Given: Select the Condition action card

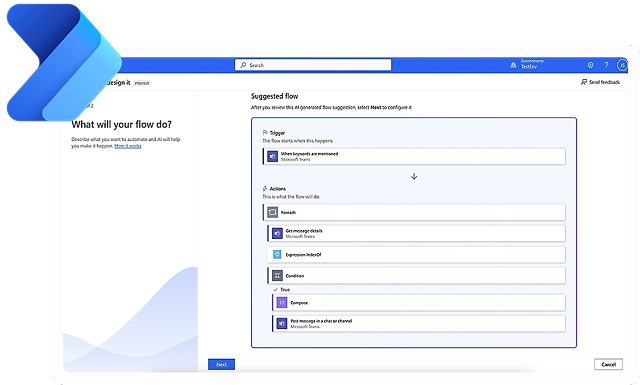Looking at the screenshot, I should click(x=416, y=276).
